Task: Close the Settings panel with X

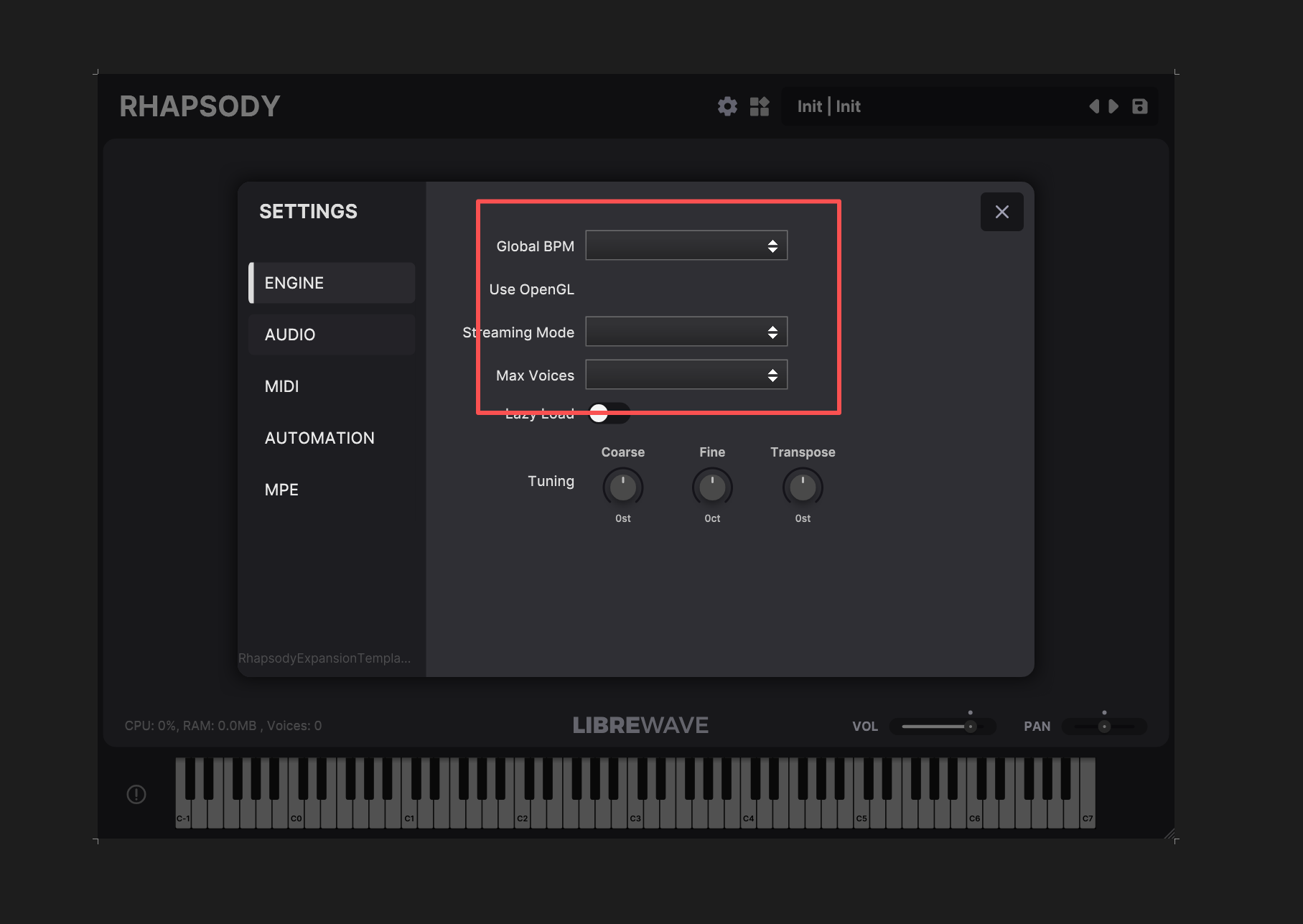Action: 1002,212
